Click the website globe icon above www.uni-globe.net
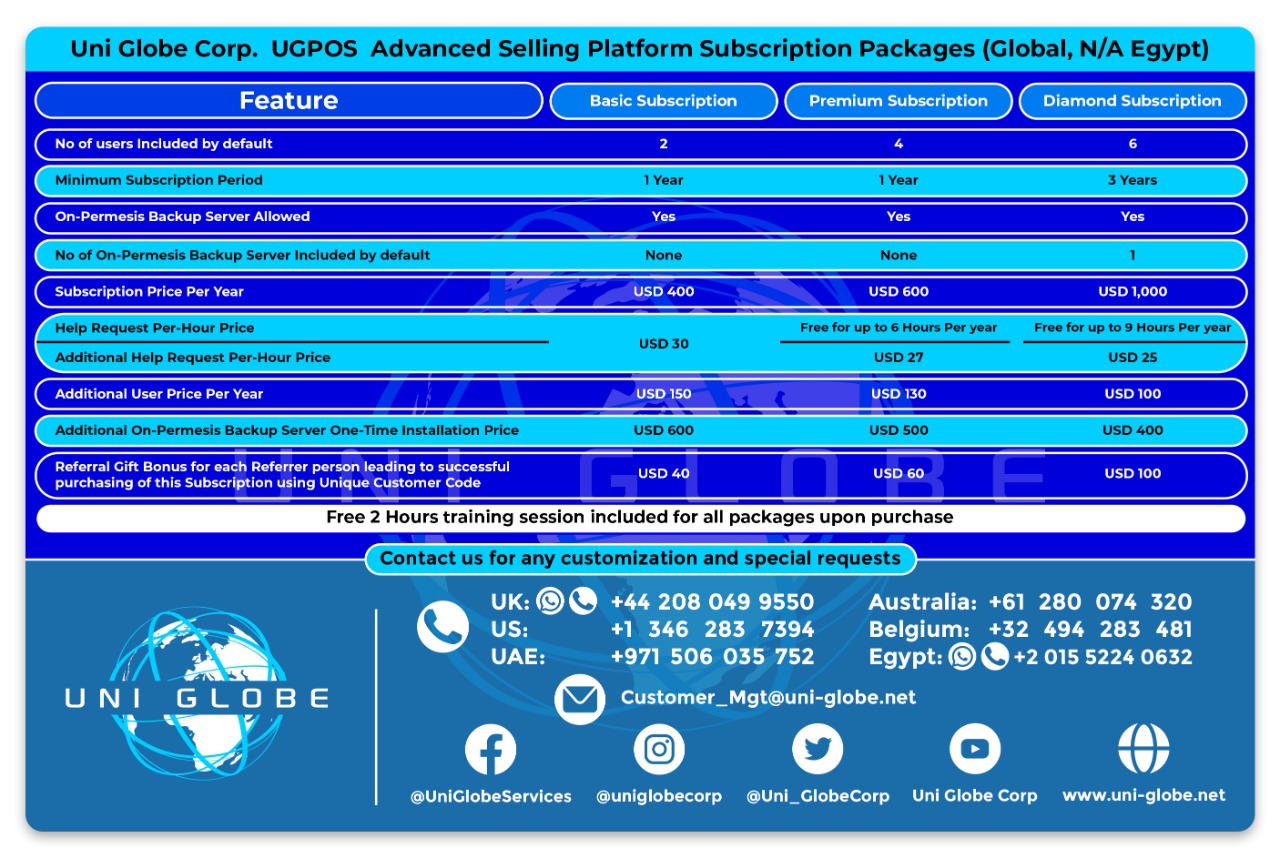Screen dimensions: 1280x858 pyautogui.click(x=1142, y=748)
